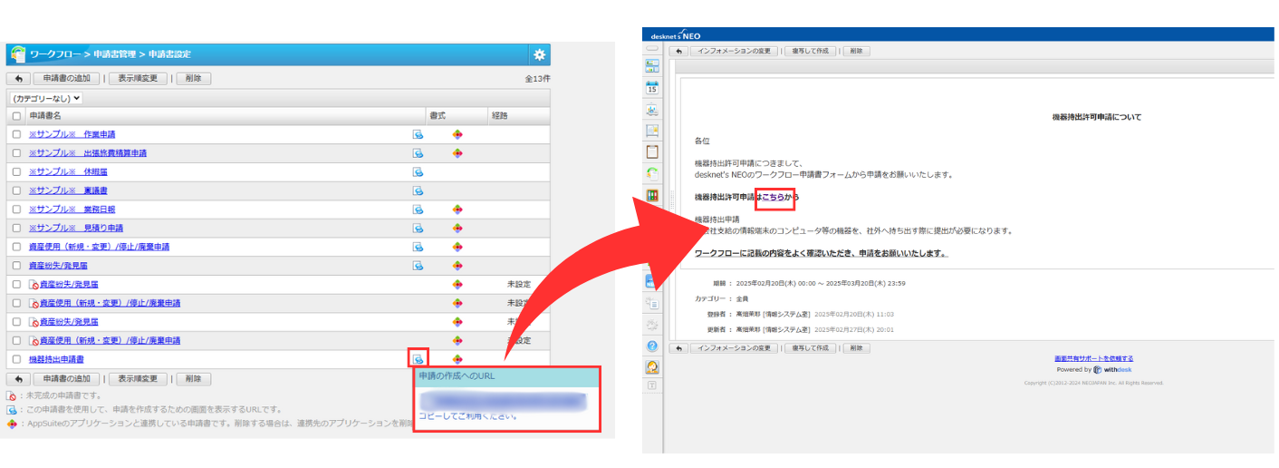Expand the (カテゴリーなし) category dropdown
Image resolution: width=1279 pixels, height=468 pixels.
coord(46,99)
